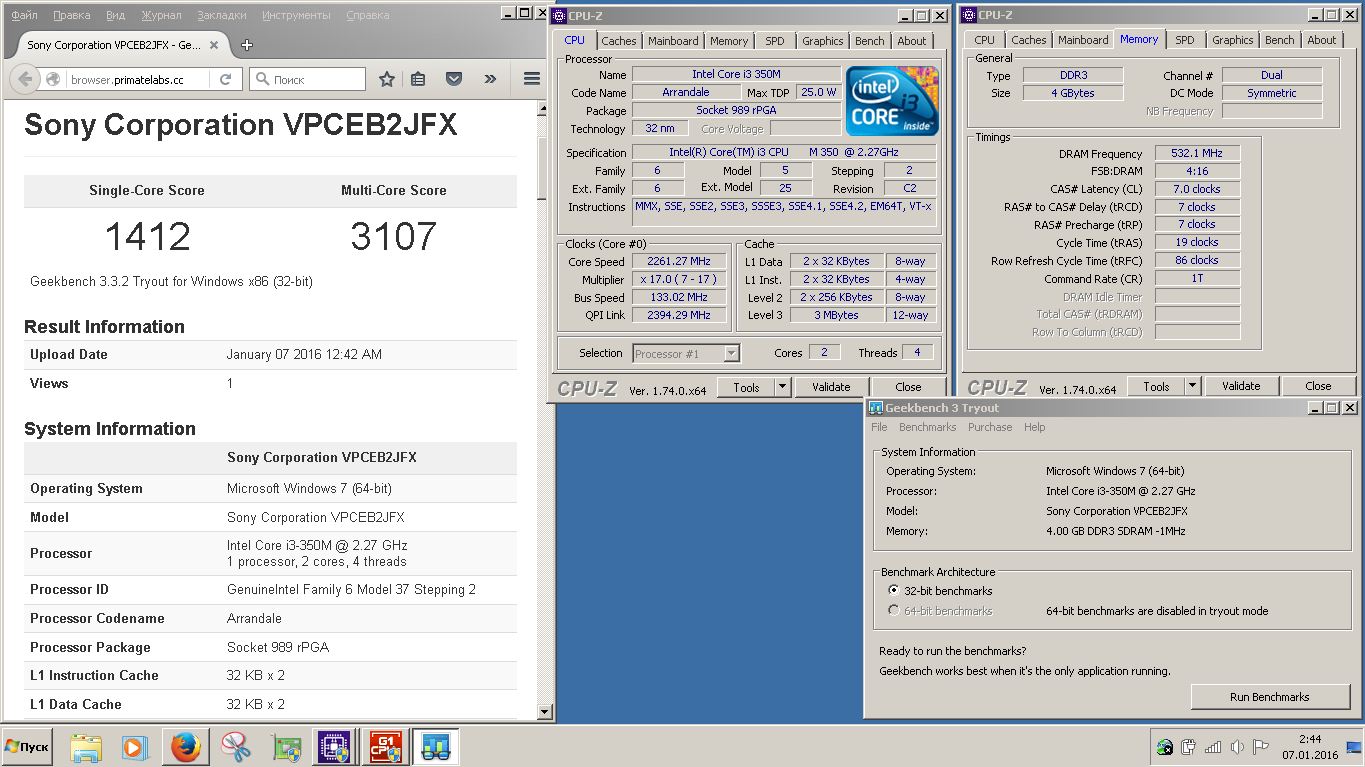Click the DRAM Frequency value 532.1 MHz
Screen dimensions: 1365x767
[x=1198, y=153]
